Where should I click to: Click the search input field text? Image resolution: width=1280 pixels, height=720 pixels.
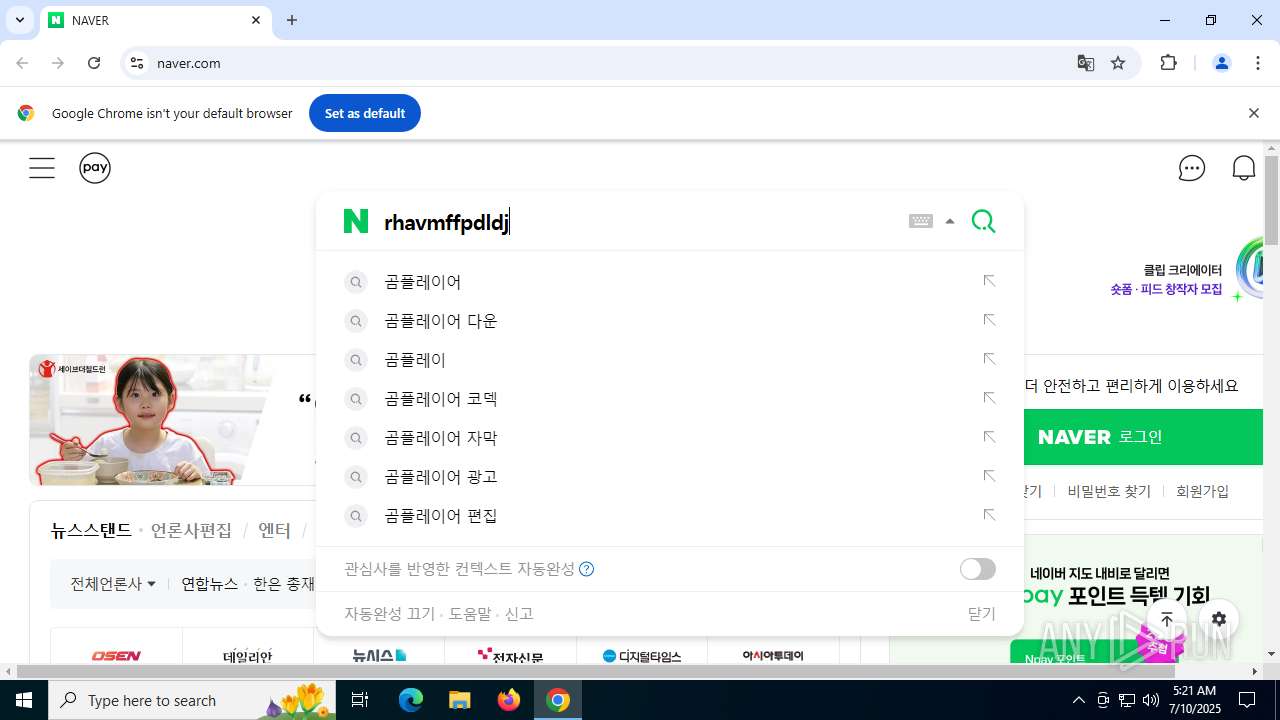(447, 222)
